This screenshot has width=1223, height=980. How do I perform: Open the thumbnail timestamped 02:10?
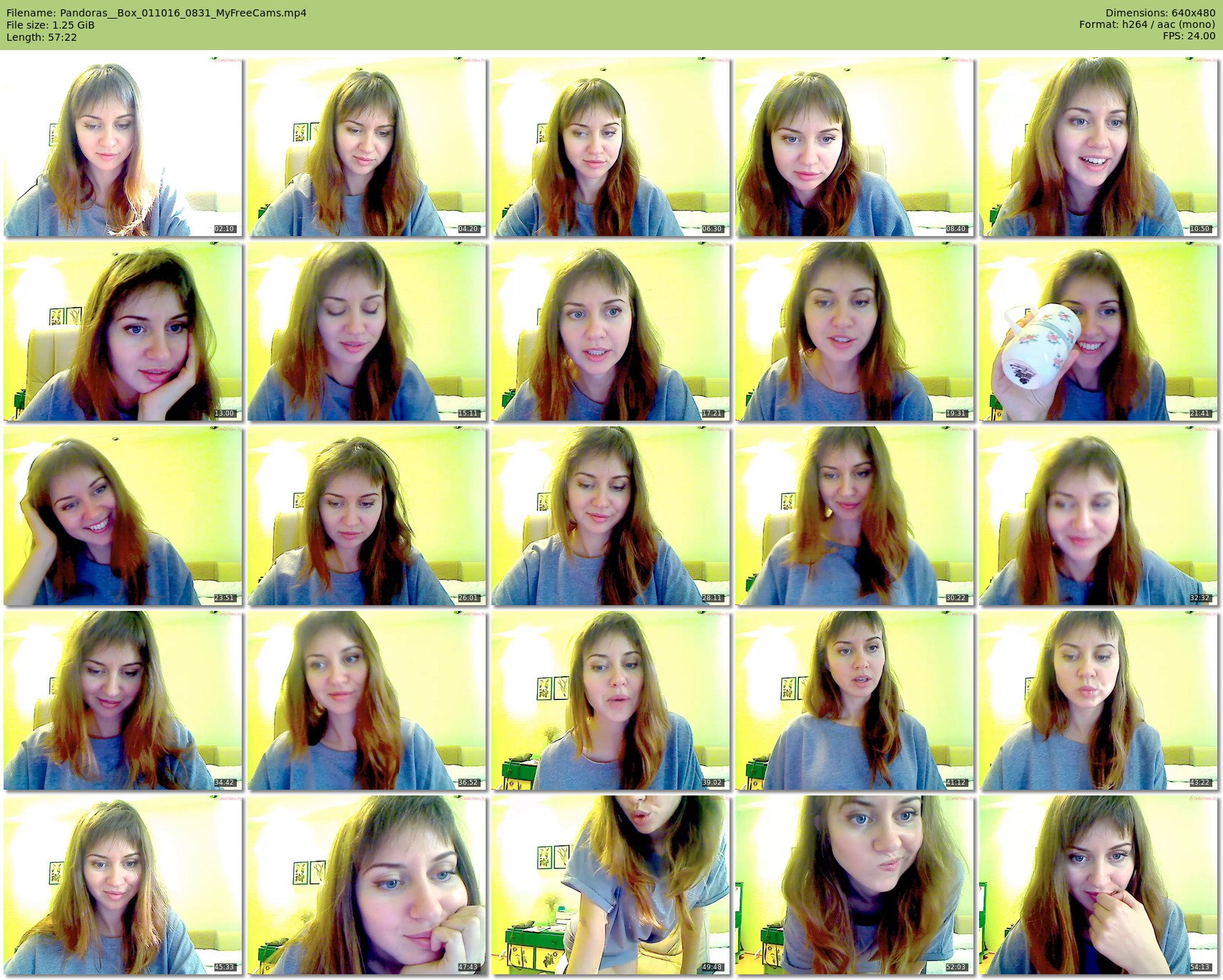(123, 147)
